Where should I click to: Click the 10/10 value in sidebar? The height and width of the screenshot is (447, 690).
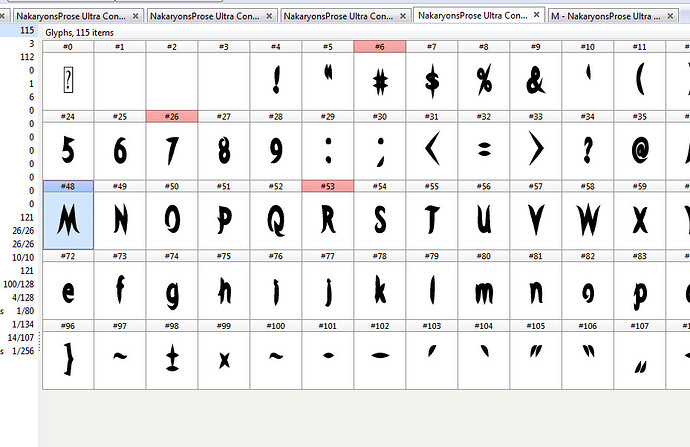[x=23, y=257]
